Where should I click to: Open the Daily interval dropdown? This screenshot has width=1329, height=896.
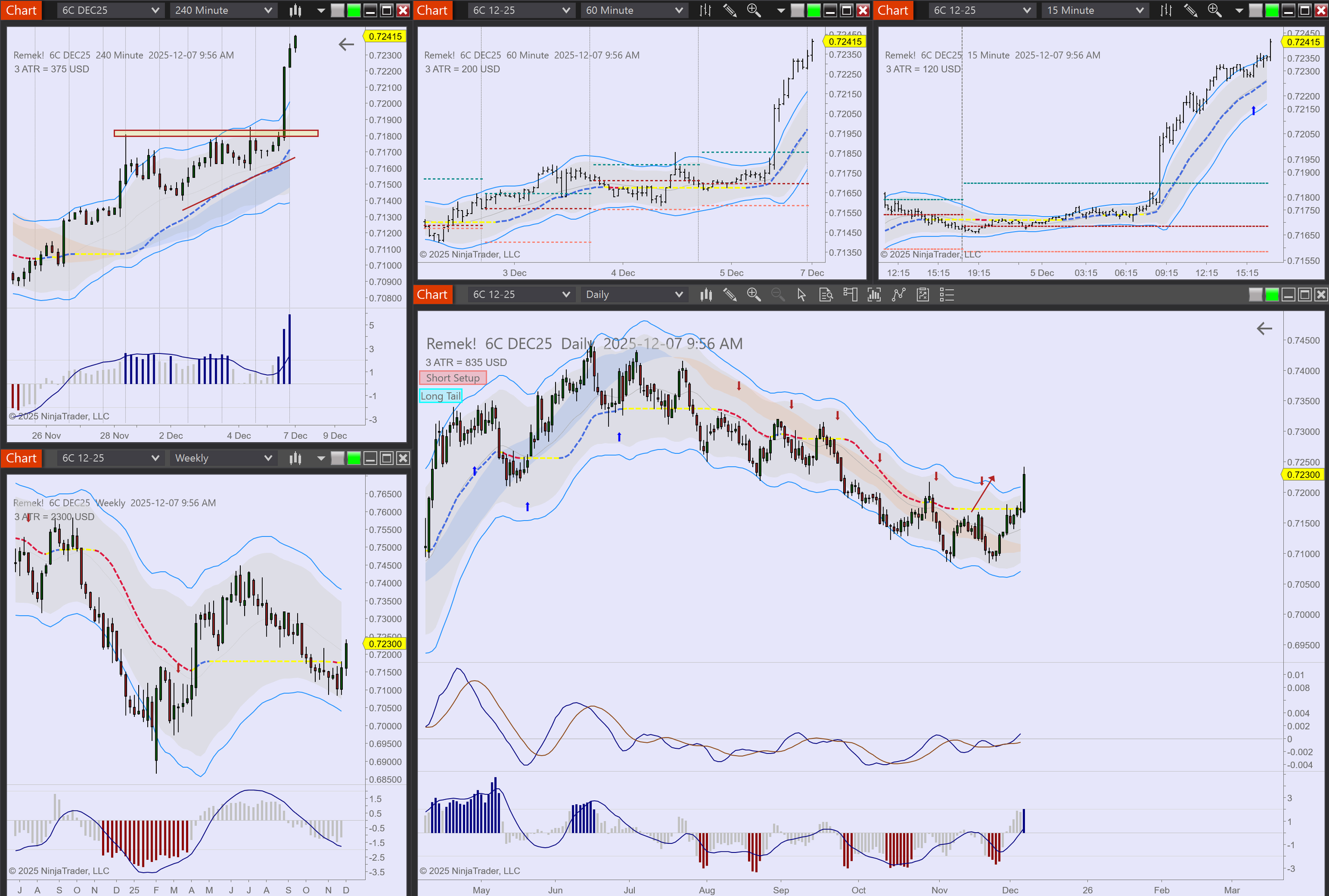[634, 295]
